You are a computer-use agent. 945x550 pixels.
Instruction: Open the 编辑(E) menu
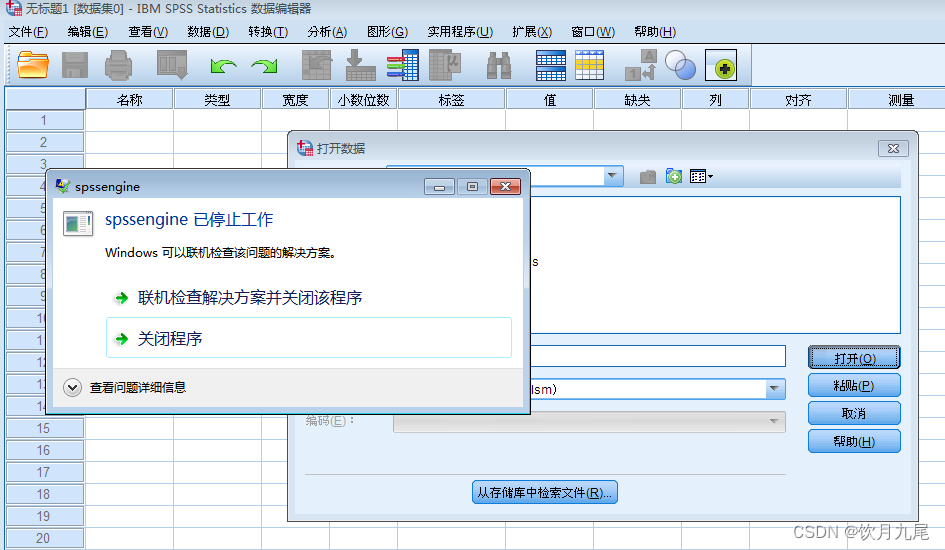coord(87,31)
